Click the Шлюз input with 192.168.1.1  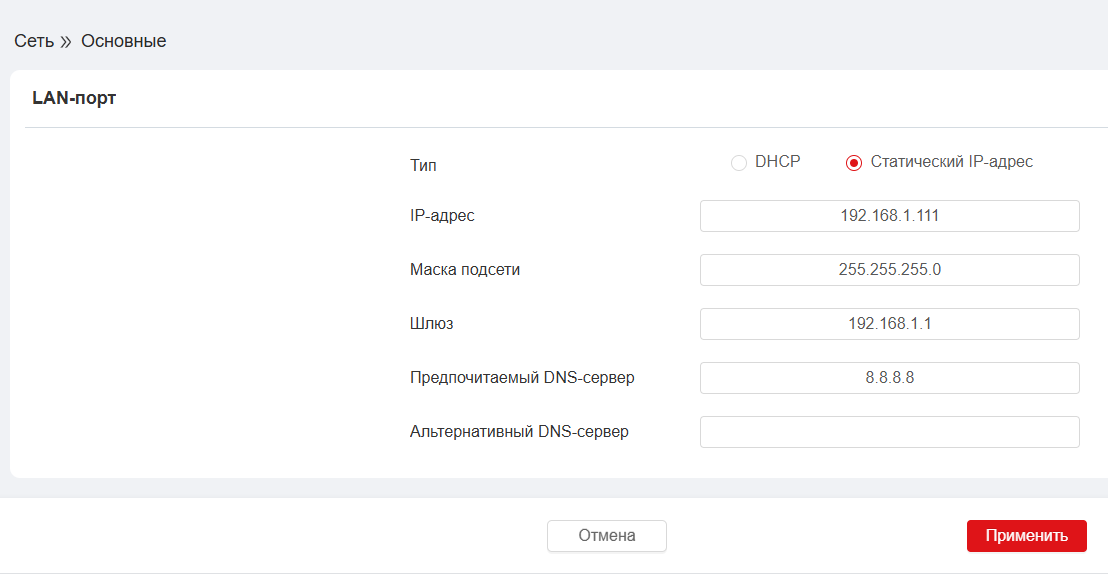[x=889, y=324]
